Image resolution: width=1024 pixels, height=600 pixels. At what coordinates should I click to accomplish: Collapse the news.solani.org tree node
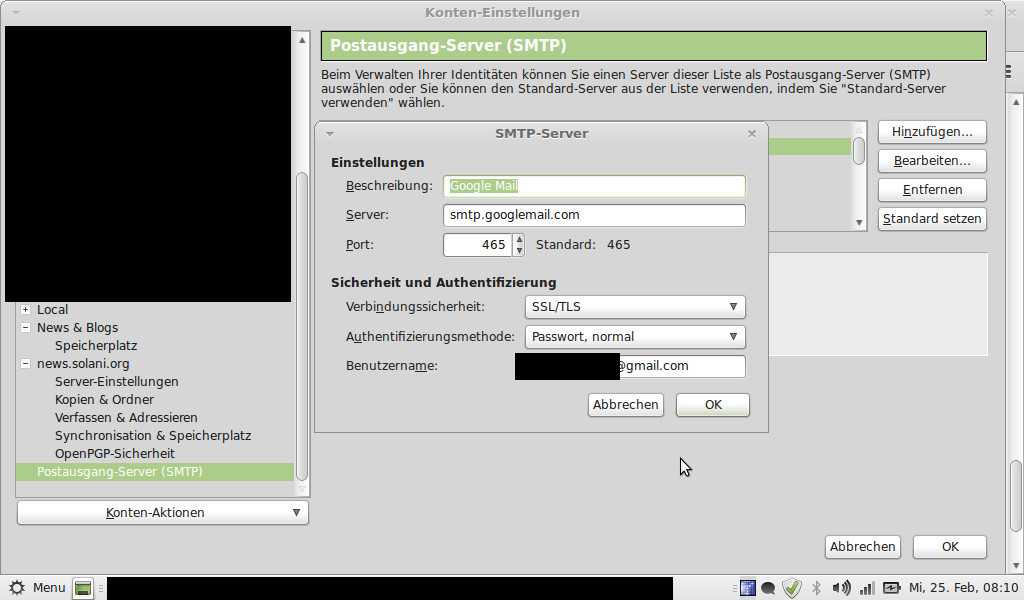tap(25, 364)
